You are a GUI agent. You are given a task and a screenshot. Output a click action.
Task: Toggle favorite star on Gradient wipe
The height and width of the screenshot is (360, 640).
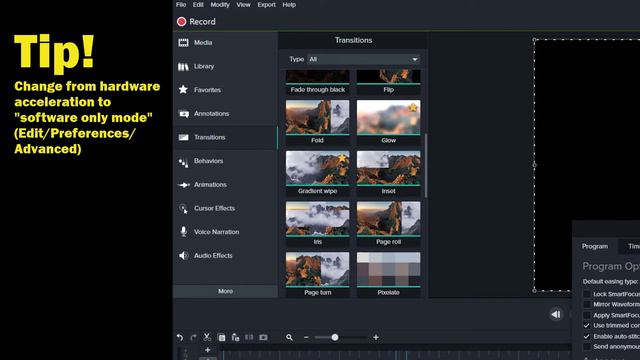point(342,158)
